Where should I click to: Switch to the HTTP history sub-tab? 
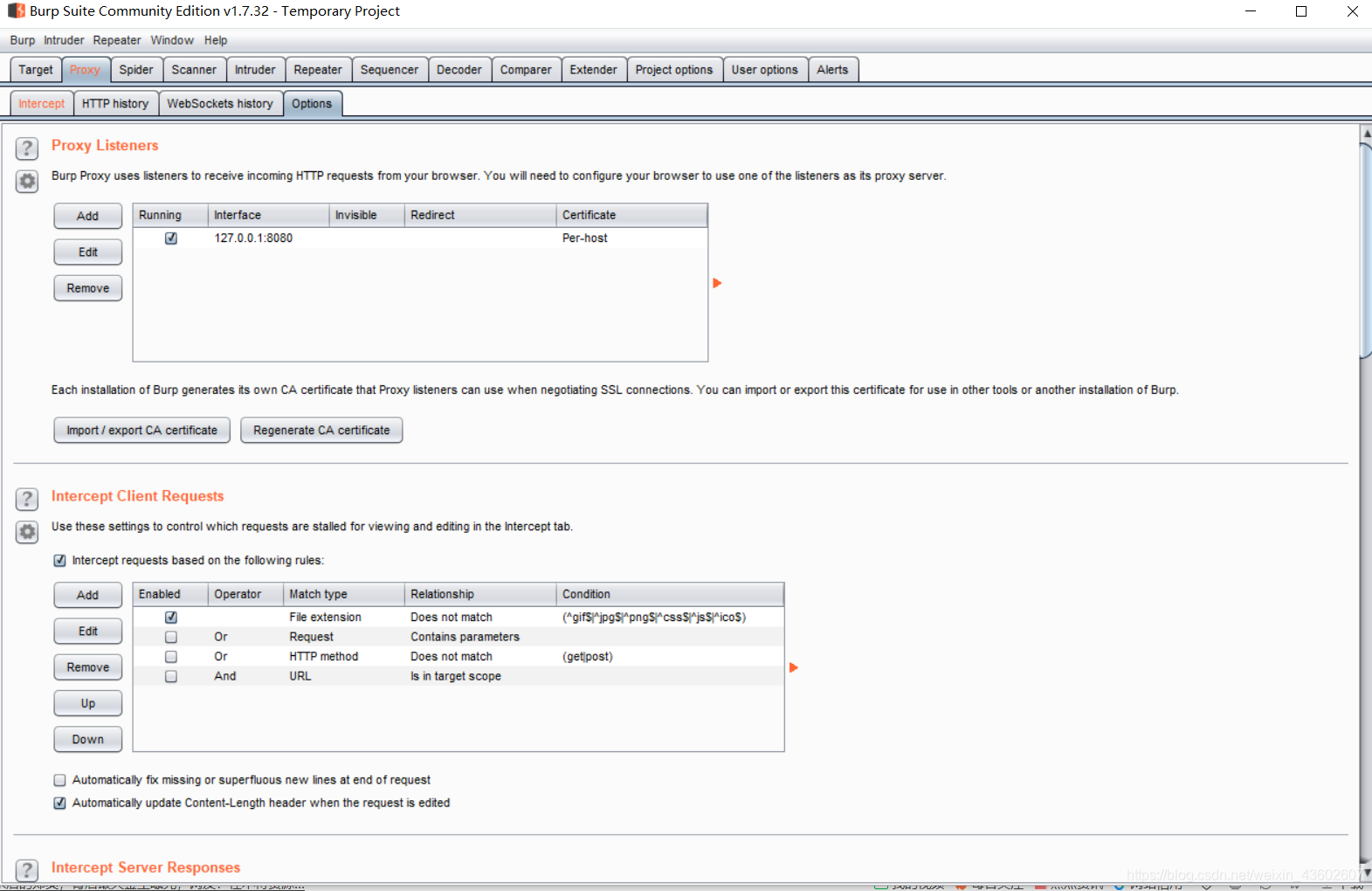coord(115,103)
